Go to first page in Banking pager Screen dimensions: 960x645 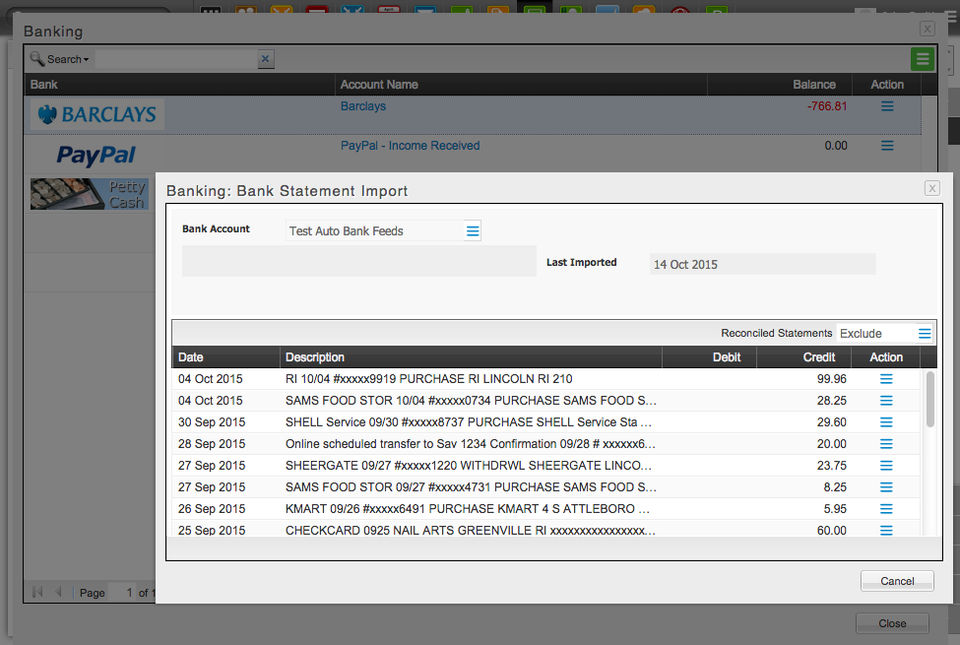(37, 592)
